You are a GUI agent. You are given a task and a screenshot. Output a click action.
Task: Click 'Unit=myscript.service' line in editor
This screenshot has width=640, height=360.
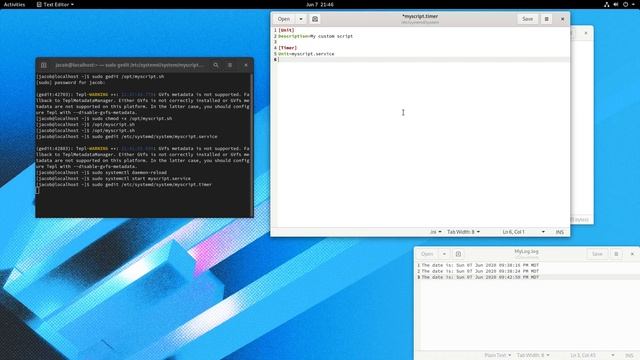(306, 54)
